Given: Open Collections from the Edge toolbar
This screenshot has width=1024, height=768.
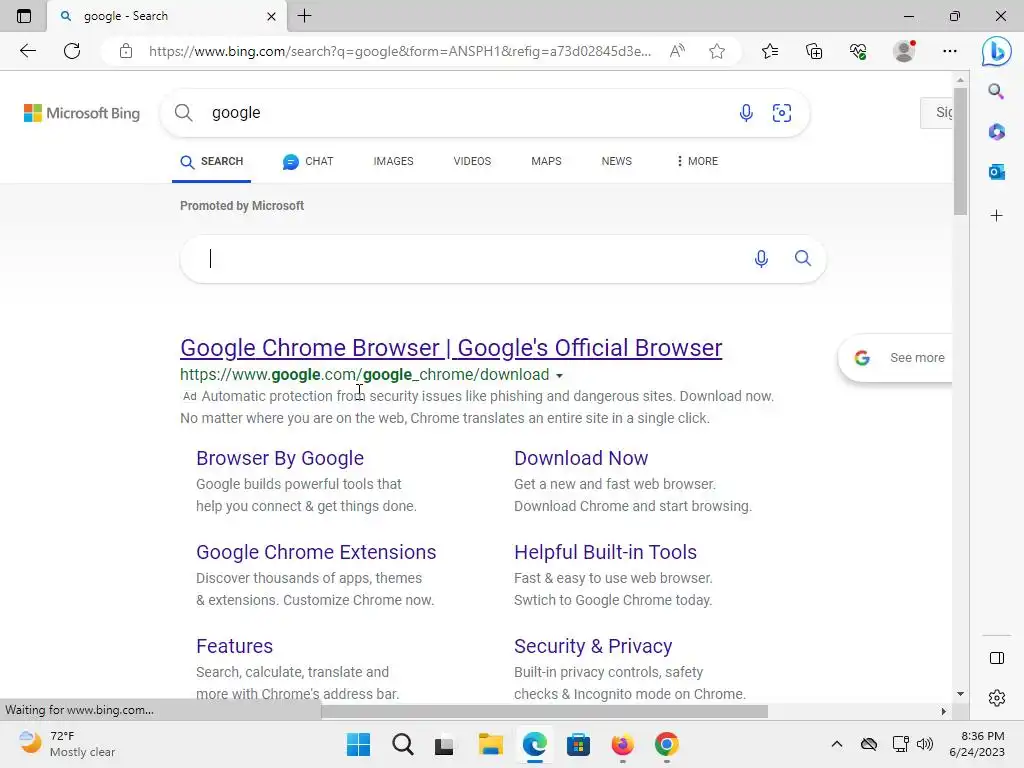Looking at the screenshot, I should coord(814,51).
